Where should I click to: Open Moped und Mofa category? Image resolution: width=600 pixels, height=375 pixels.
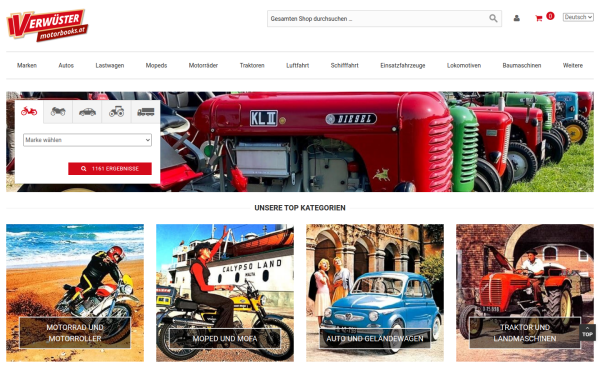click(x=225, y=293)
